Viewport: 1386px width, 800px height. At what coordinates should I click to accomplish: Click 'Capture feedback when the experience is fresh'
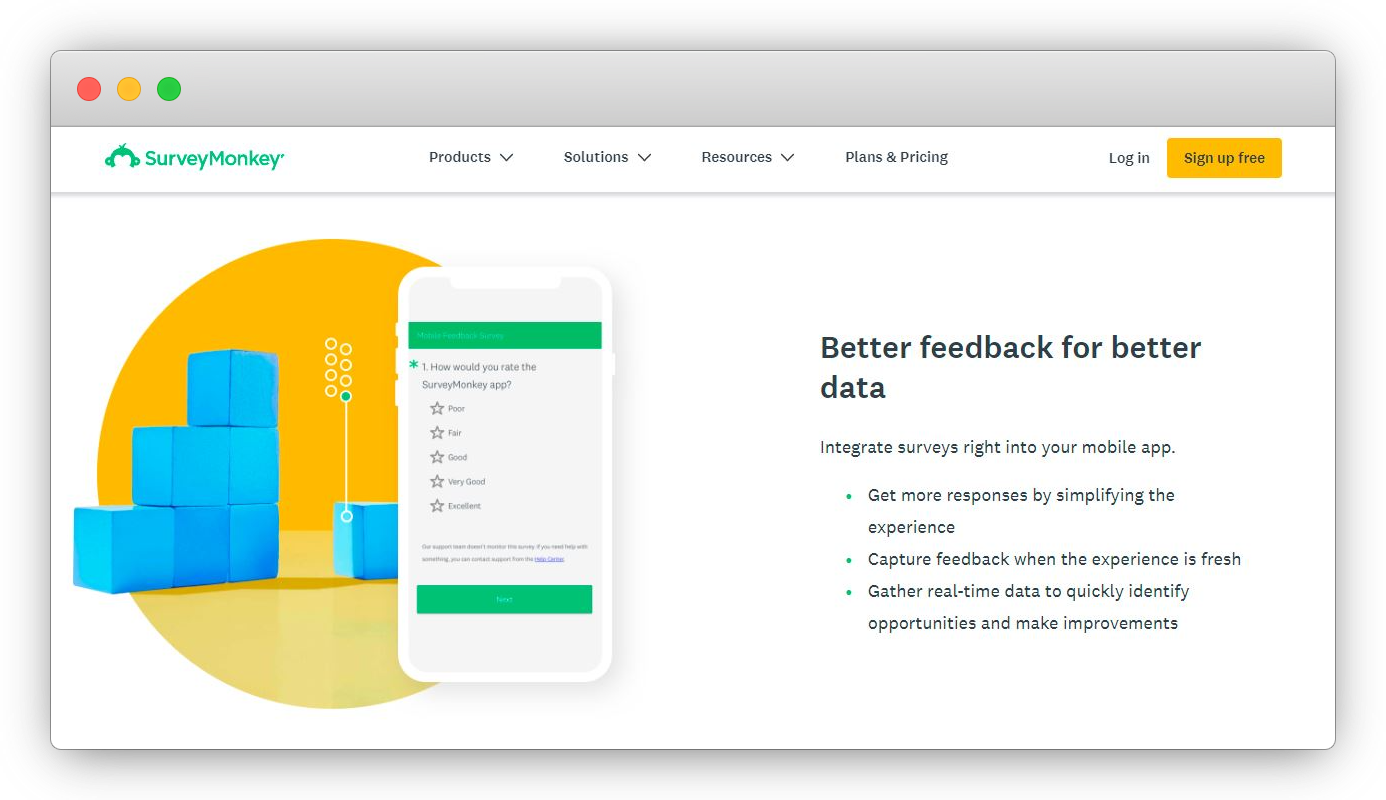[x=1054, y=559]
